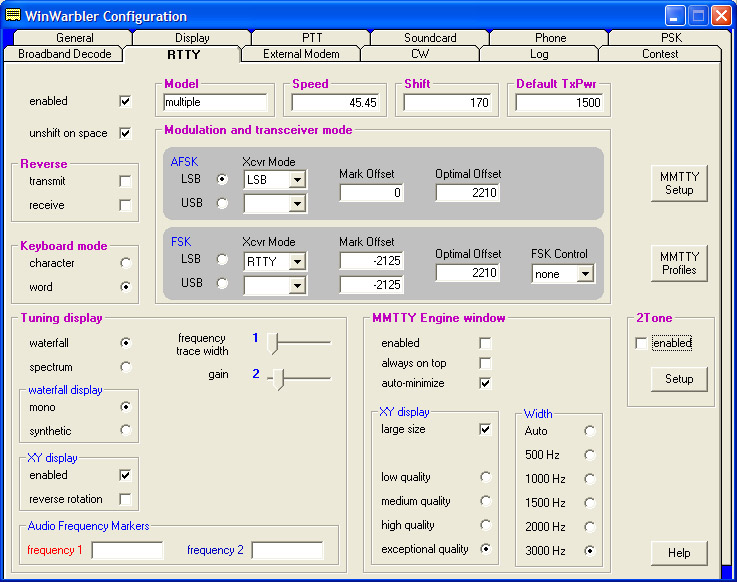Screen dimensions: 737x582
Task: Click FSK LSB Mark Offset field
Action: pos(371,261)
